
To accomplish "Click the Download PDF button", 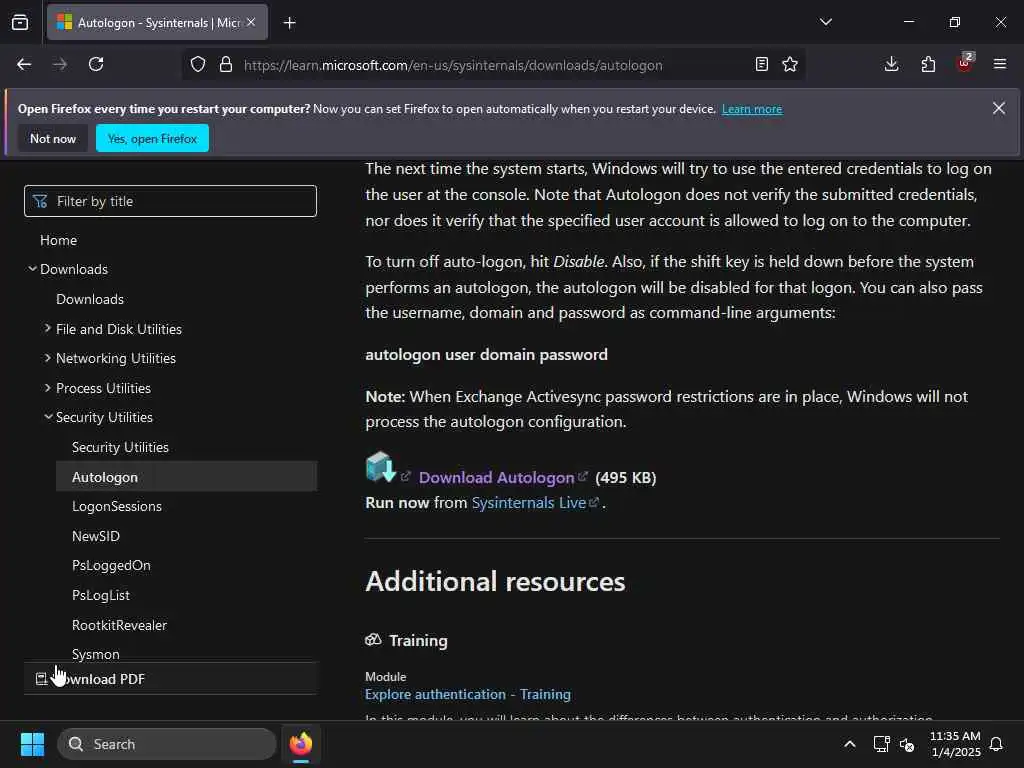I will (170, 679).
